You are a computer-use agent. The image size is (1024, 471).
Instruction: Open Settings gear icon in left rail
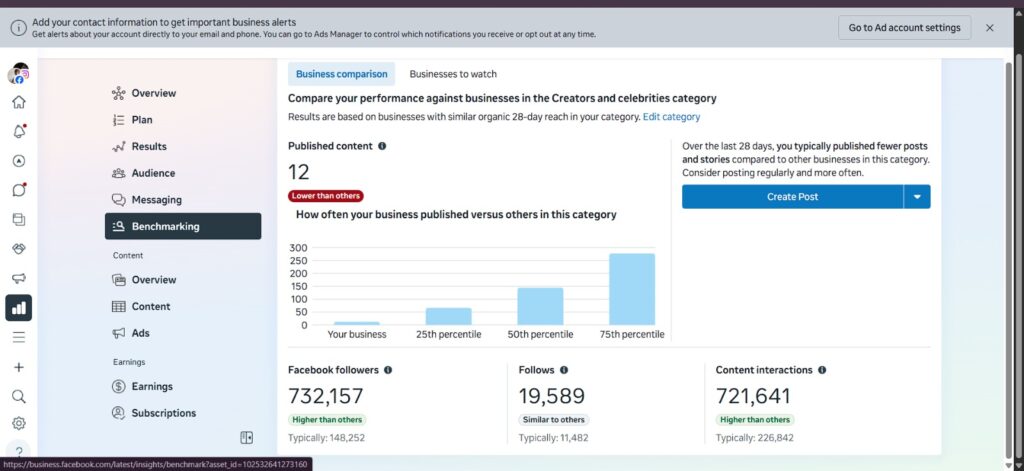coord(19,423)
